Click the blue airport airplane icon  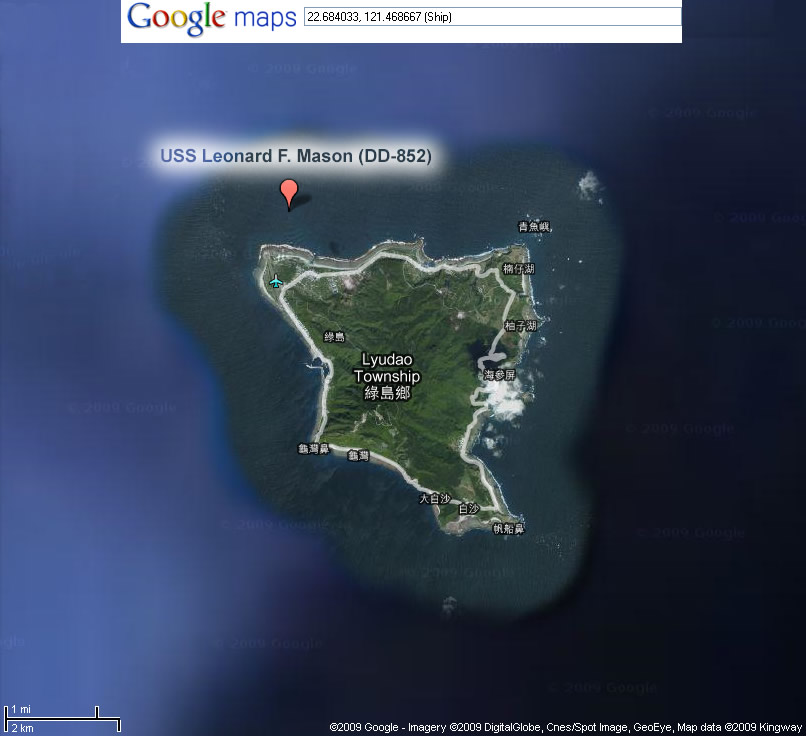(x=276, y=281)
